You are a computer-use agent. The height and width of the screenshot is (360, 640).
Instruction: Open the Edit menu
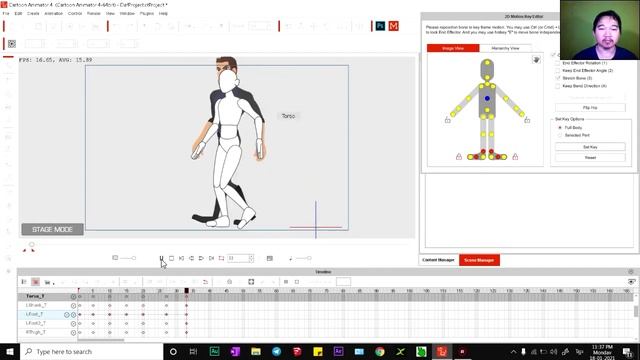click(18, 13)
